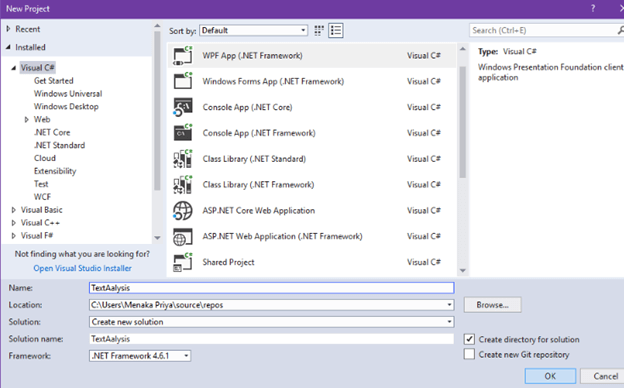624x388 pixels.
Task: Click the project Name input field
Action: tap(271, 288)
